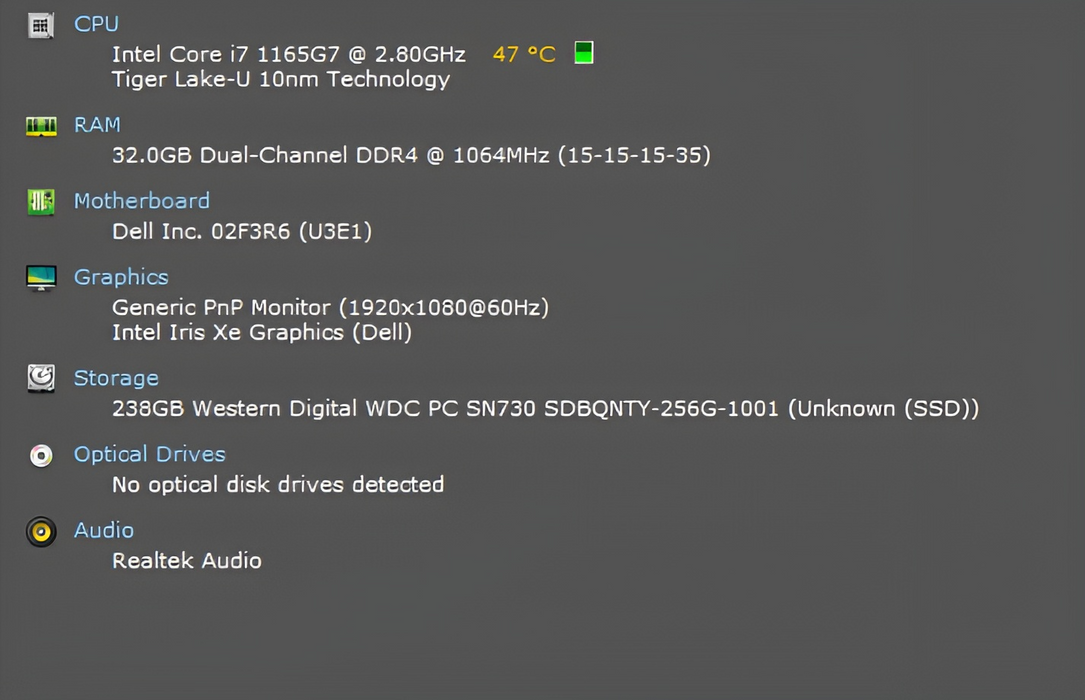Click the Intel Iris Xe Graphics entry
This screenshot has width=1085, height=700.
point(261,332)
